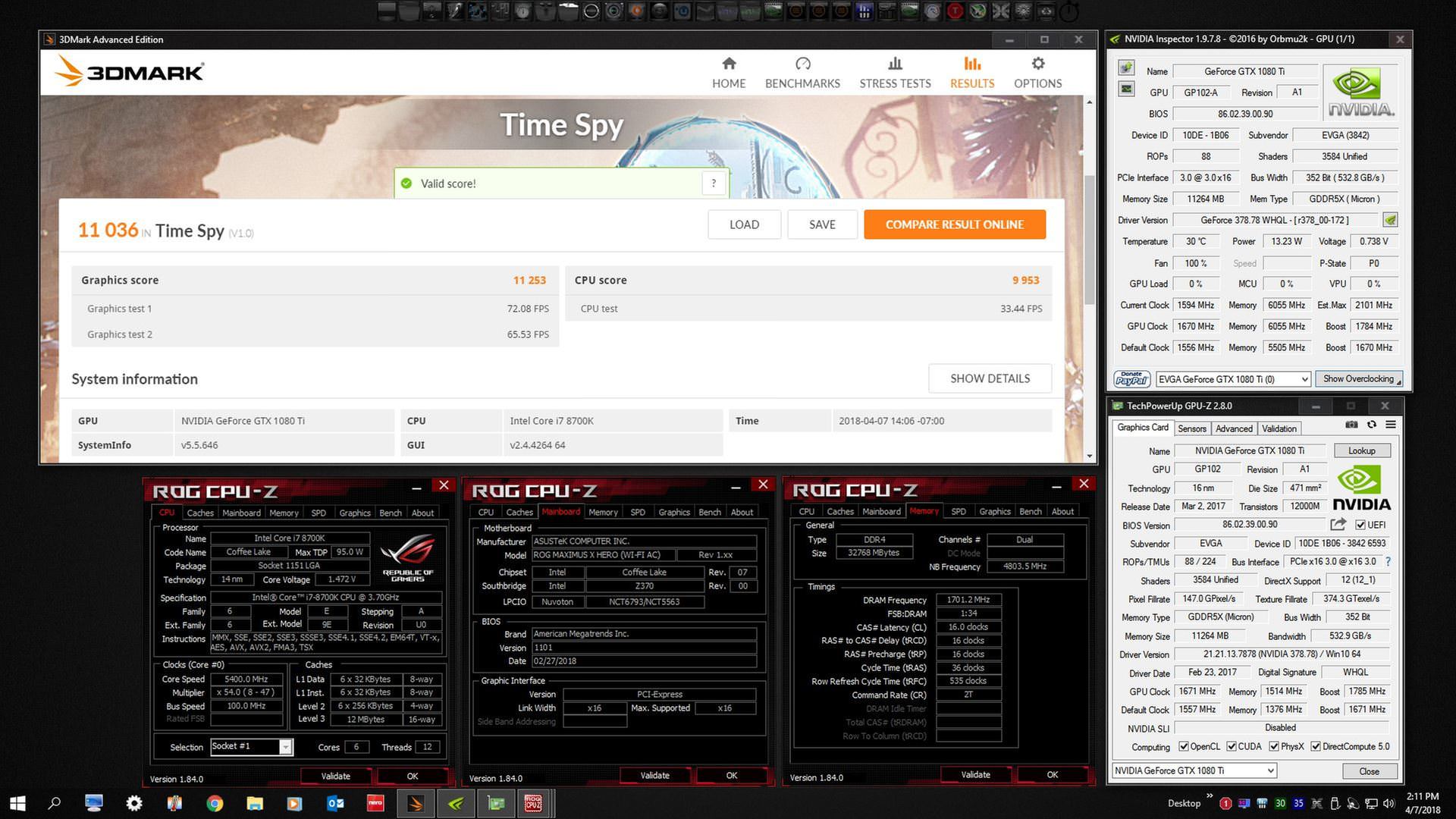Click GPU-Z refresh icon

click(1371, 425)
